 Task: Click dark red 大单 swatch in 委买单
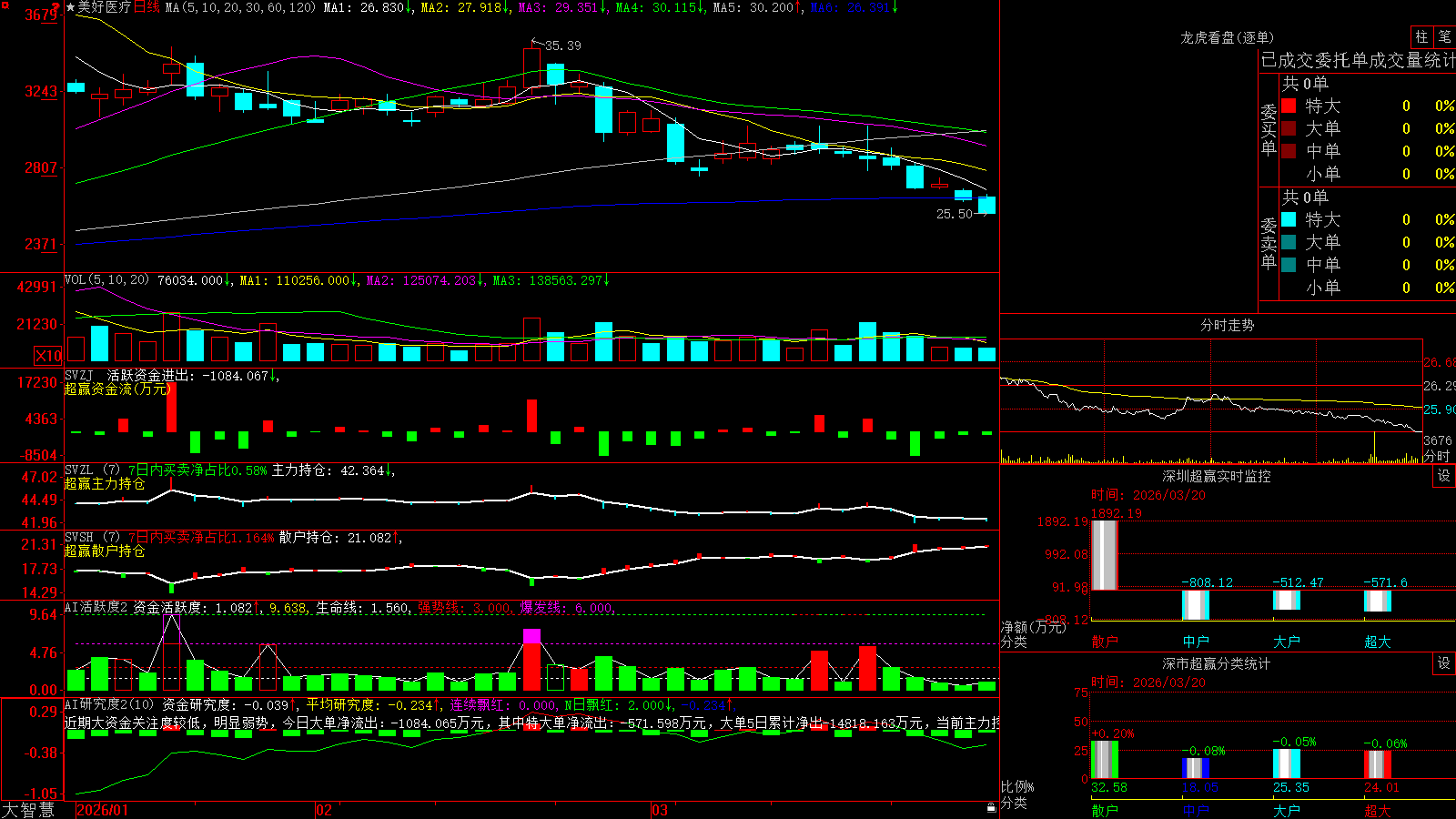1289,128
